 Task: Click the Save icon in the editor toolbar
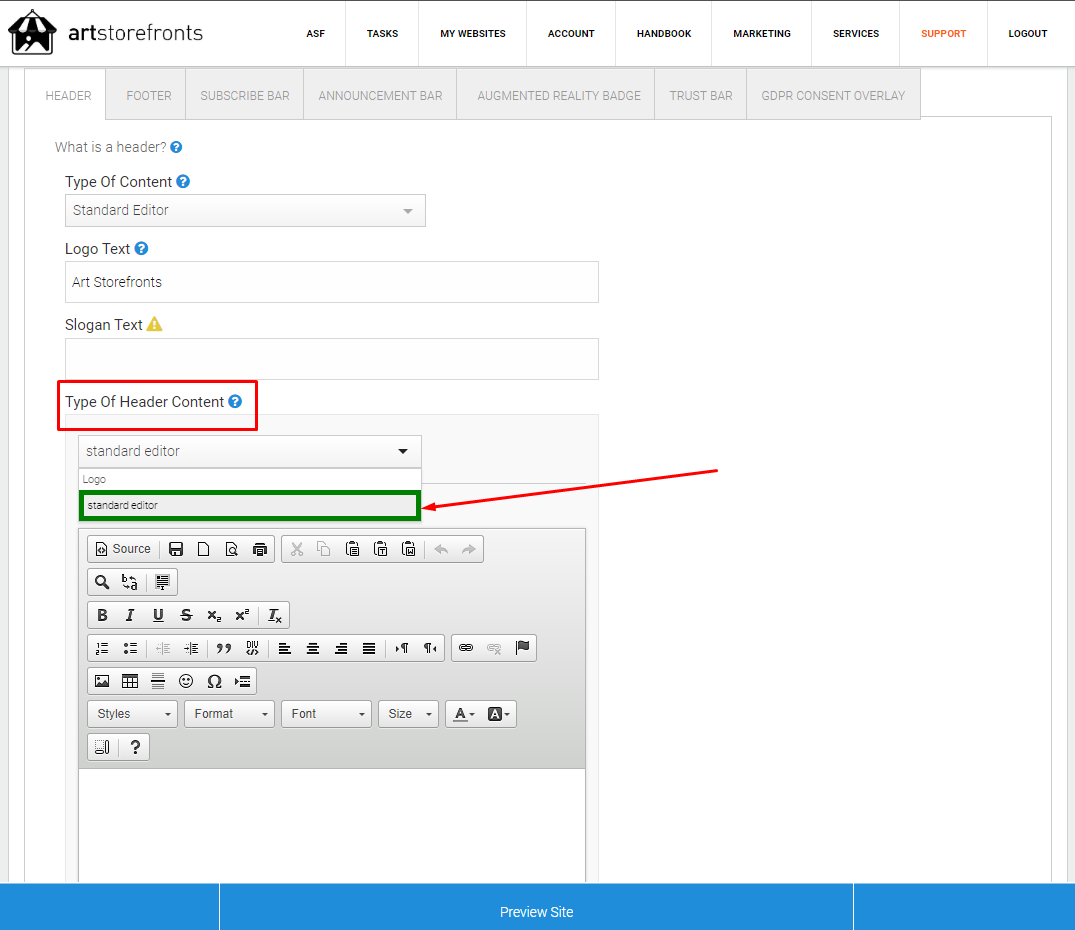pos(176,549)
